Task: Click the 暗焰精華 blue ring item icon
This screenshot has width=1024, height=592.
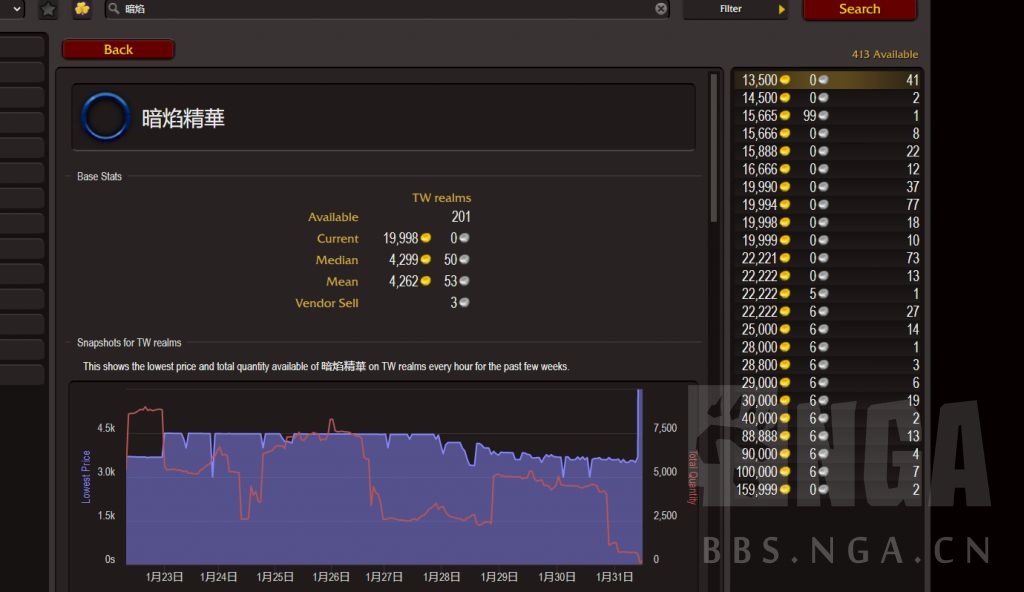Action: 105,117
